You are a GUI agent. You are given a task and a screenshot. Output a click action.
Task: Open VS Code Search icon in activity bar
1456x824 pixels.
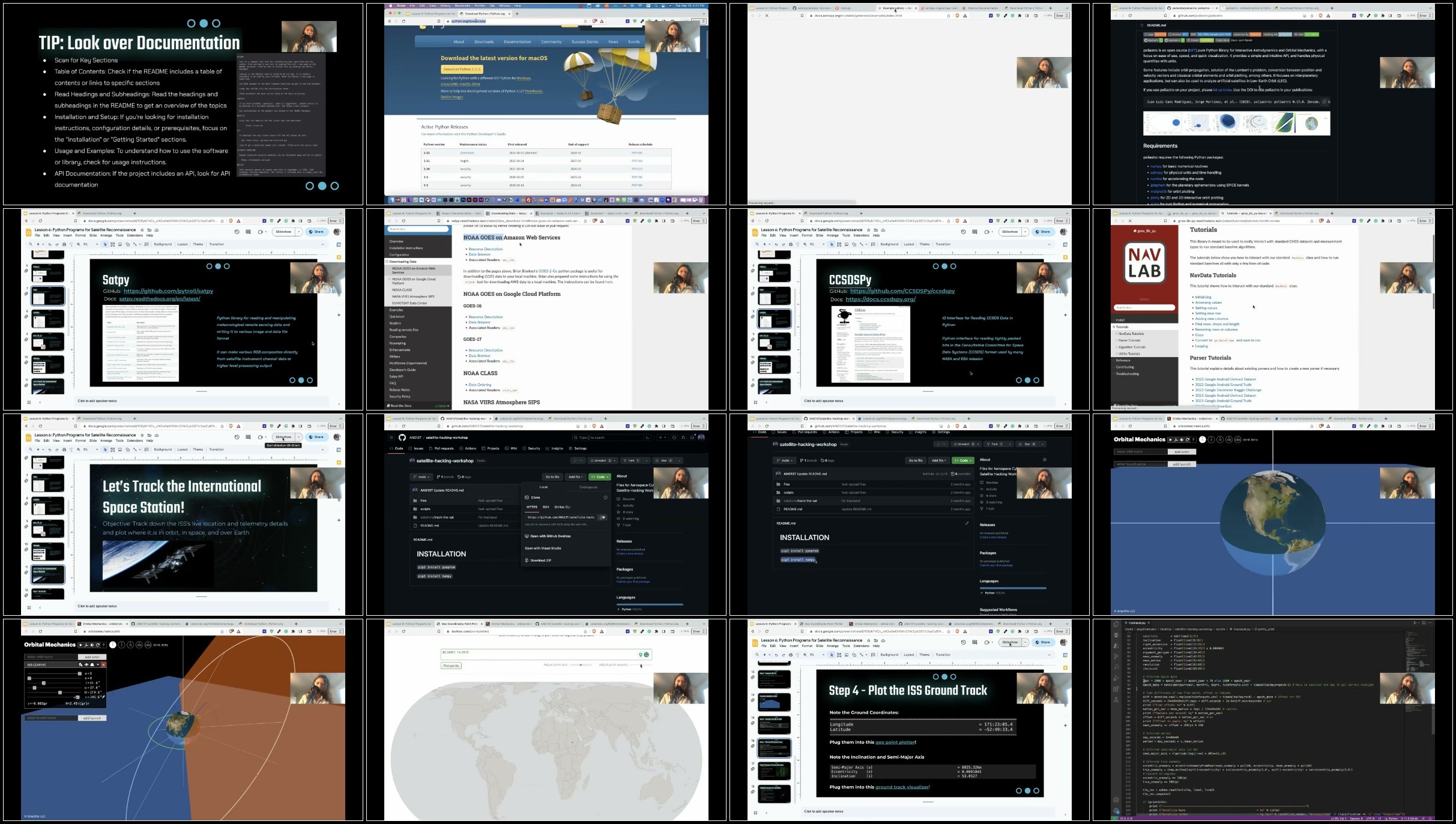[x=1116, y=667]
